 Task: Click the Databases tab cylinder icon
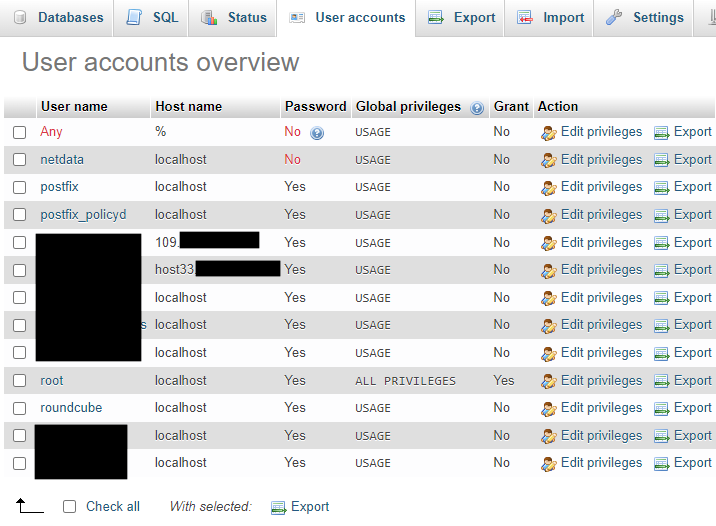20,18
